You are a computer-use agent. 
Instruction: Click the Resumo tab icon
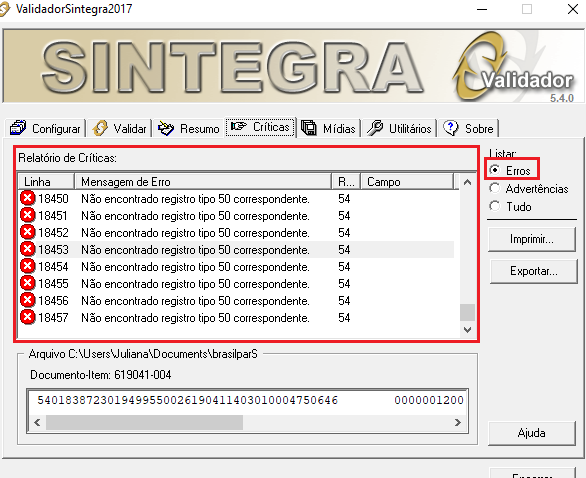(x=166, y=128)
